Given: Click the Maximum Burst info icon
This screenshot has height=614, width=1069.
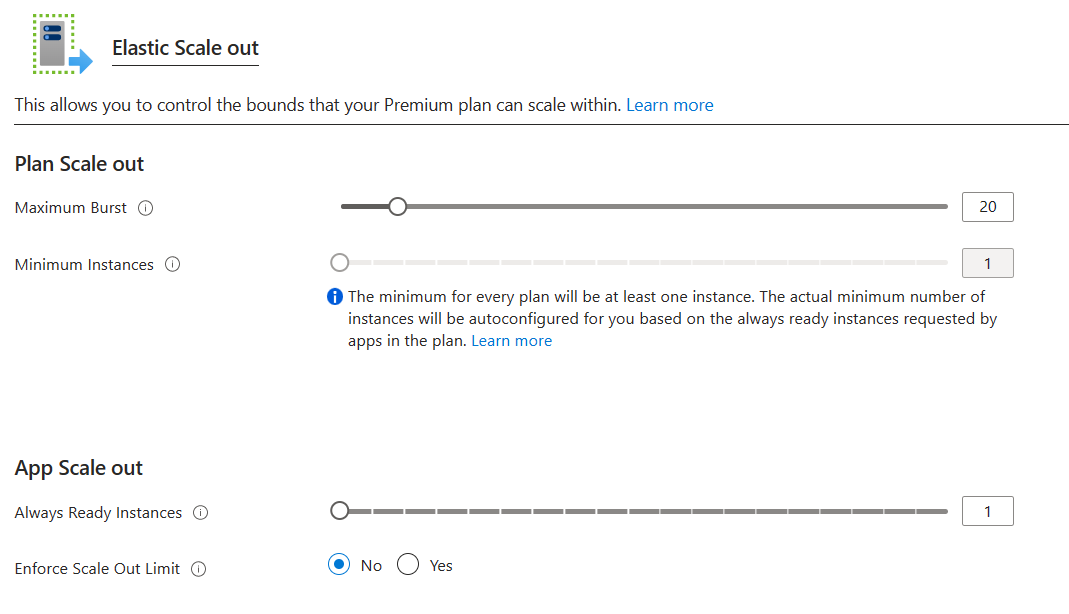Looking at the screenshot, I should point(145,208).
